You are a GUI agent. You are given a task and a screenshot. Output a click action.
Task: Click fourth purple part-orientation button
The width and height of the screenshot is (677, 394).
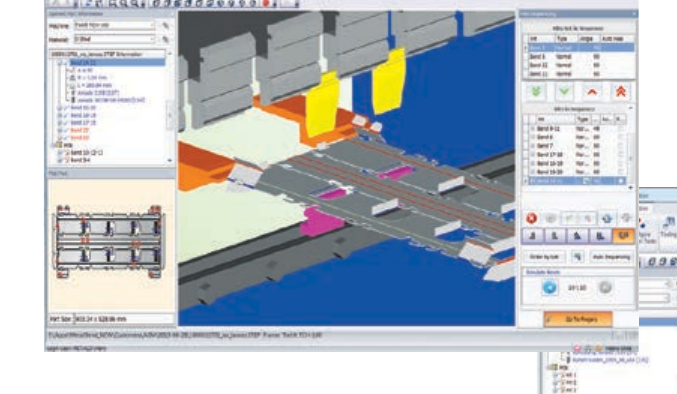600,236
